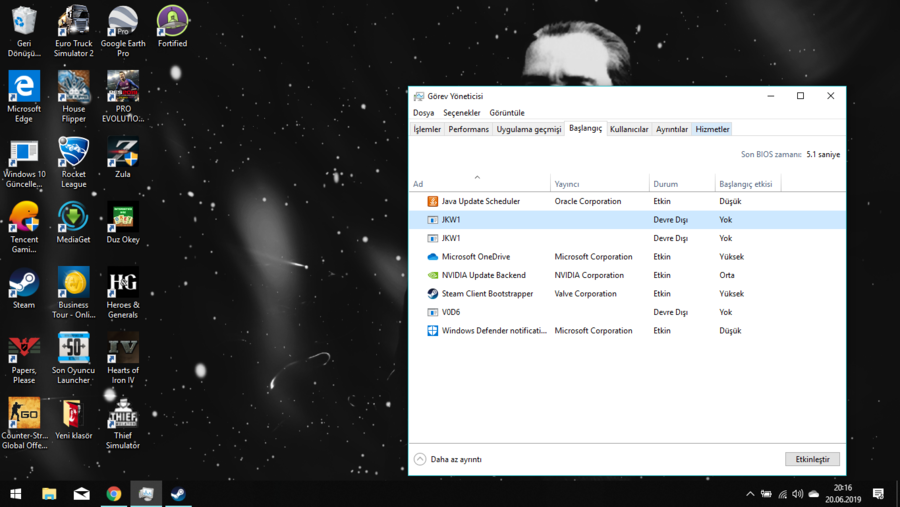Viewport: 900px width, 507px height.
Task: Switch to the İşlemler tab
Action: coord(427,129)
